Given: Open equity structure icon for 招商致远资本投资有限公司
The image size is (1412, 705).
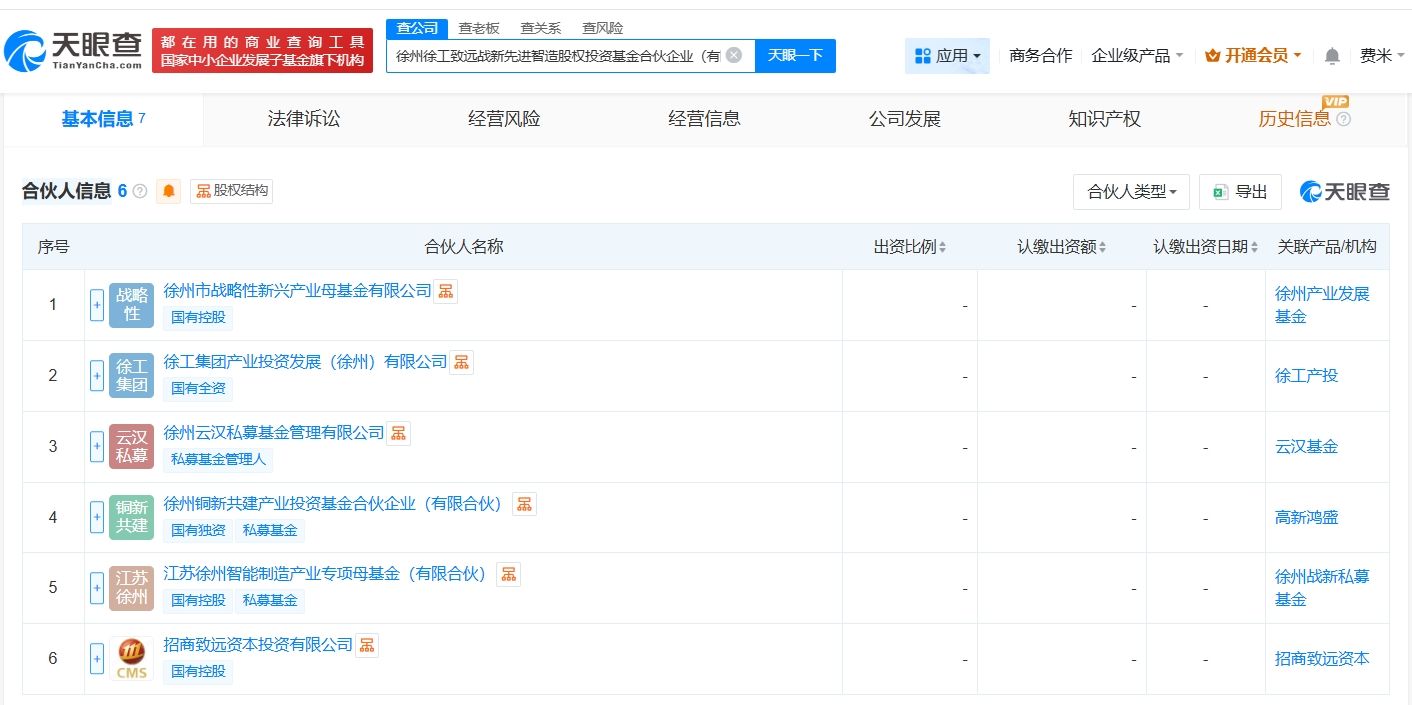Looking at the screenshot, I should [367, 645].
